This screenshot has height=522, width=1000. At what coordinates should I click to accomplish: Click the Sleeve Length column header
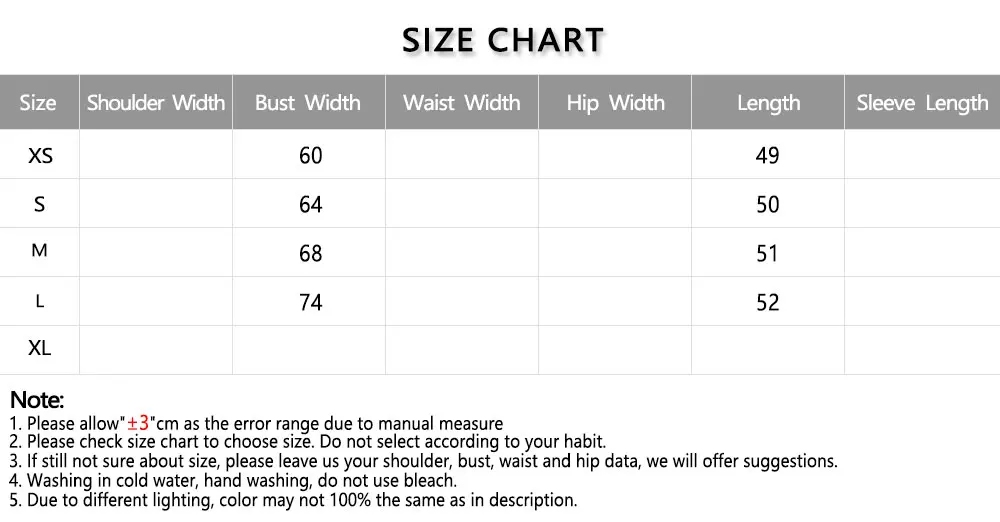(922, 103)
